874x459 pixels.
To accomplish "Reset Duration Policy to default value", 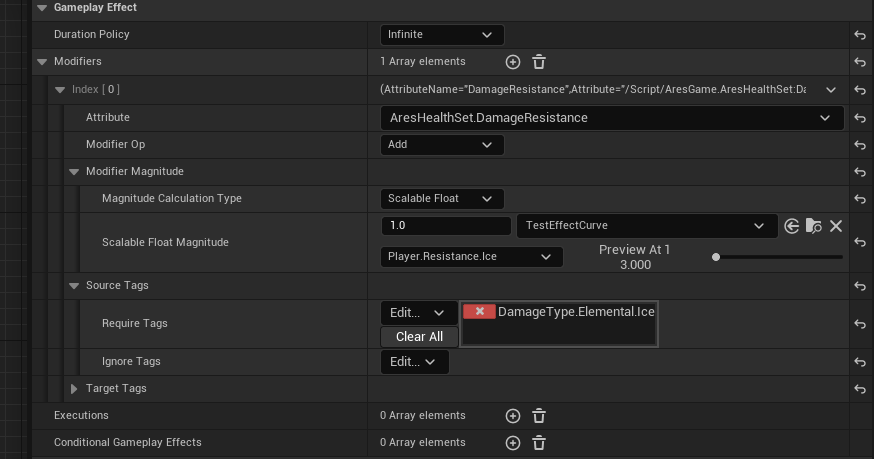I will [x=860, y=35].
